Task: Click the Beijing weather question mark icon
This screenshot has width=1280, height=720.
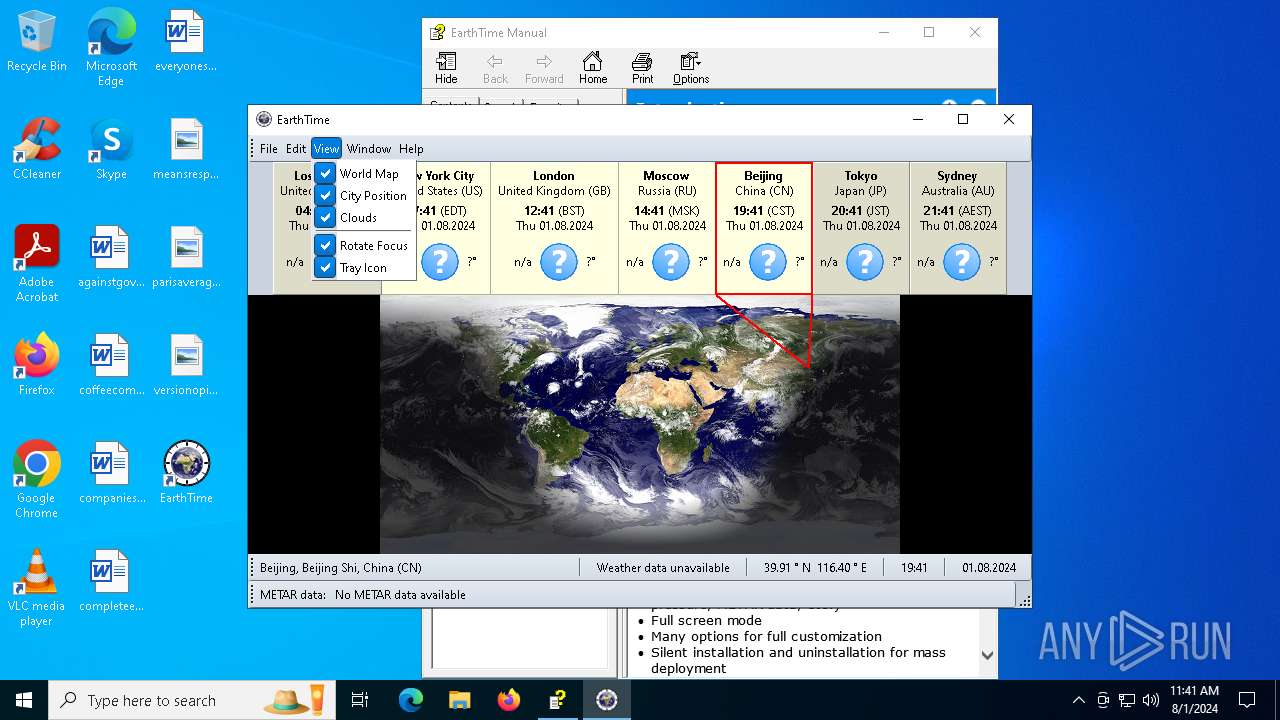Action: pyautogui.click(x=768, y=262)
